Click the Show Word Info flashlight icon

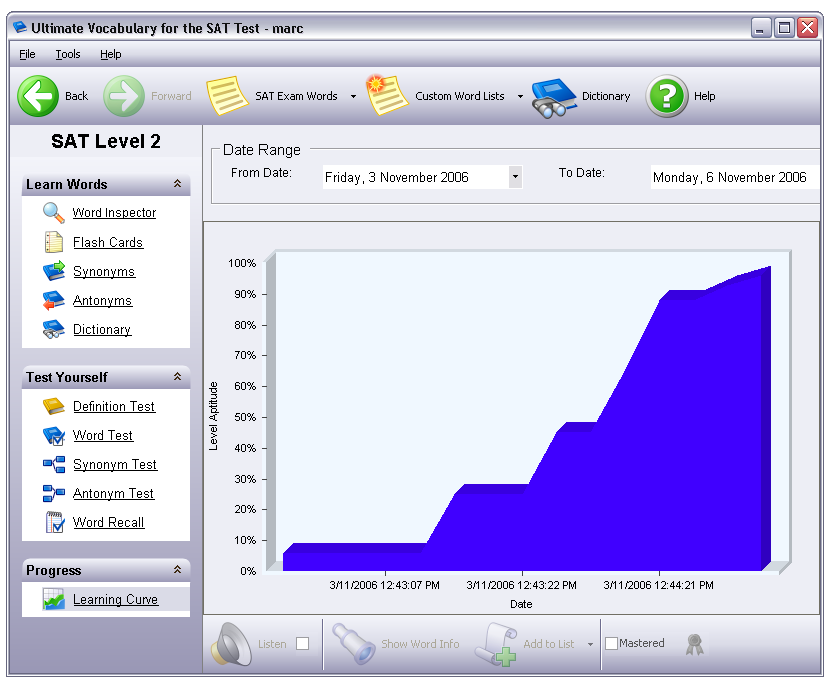tap(354, 644)
